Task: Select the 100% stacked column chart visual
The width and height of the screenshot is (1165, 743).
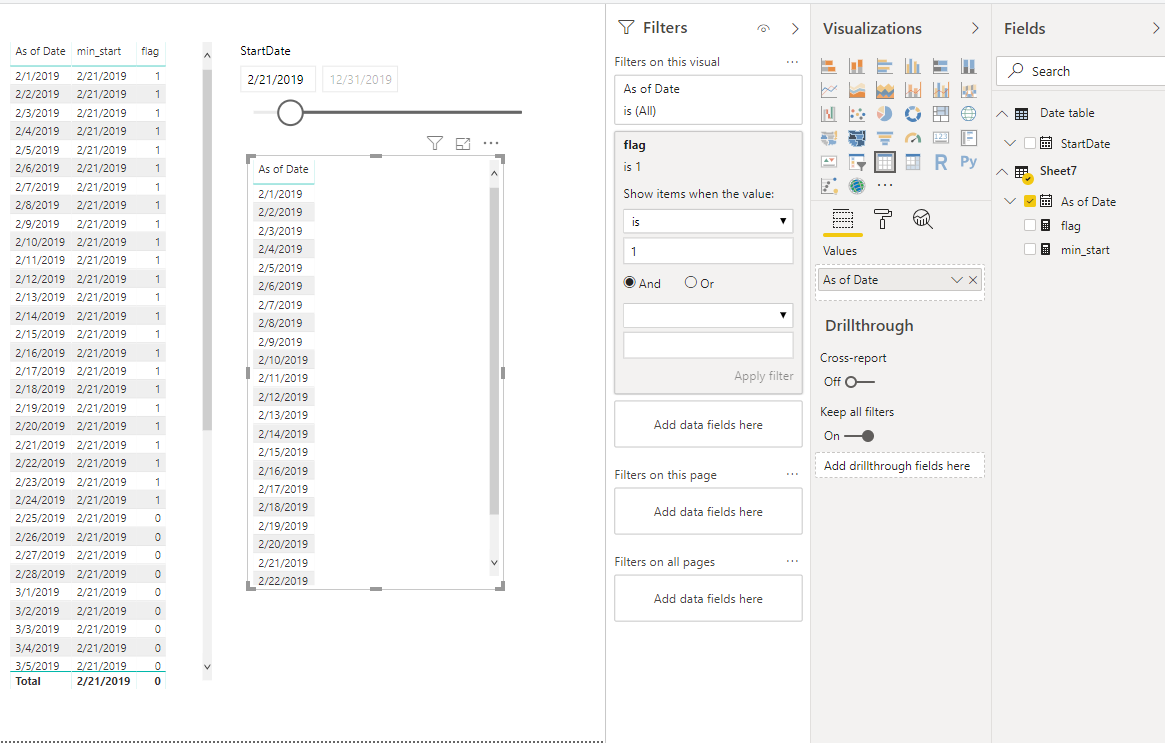Action: pyautogui.click(x=968, y=66)
